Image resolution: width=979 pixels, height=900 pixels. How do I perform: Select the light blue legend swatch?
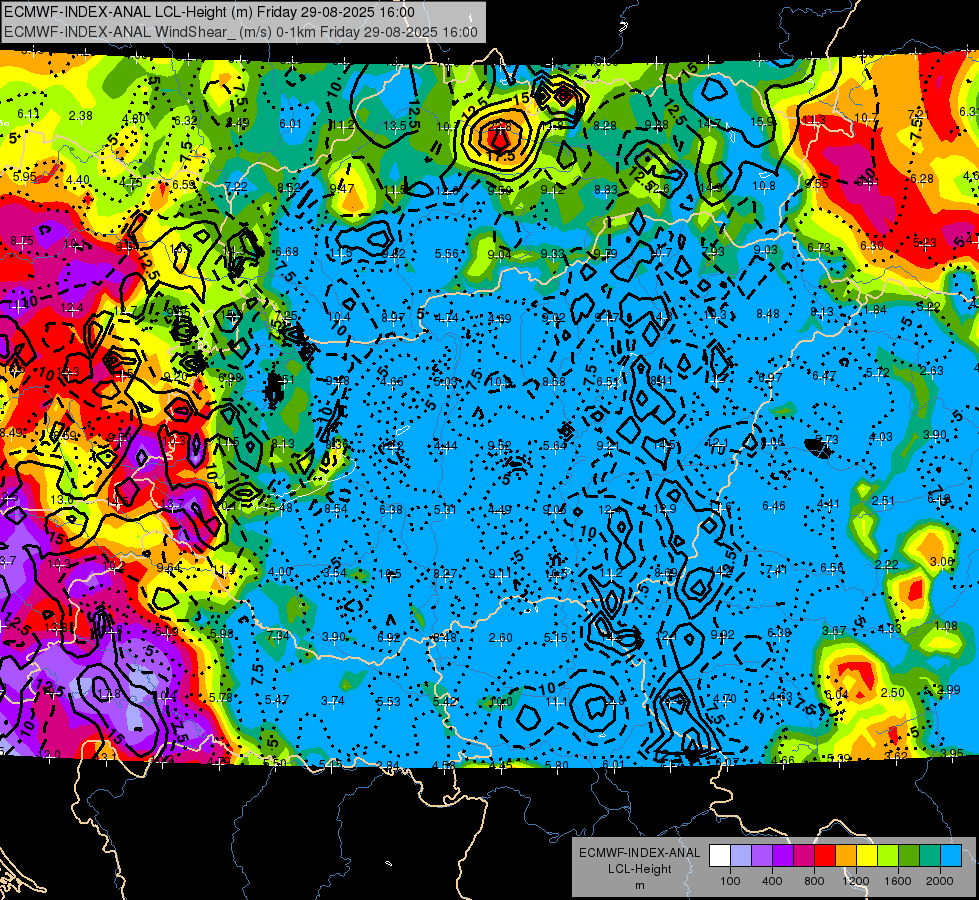pos(951,856)
